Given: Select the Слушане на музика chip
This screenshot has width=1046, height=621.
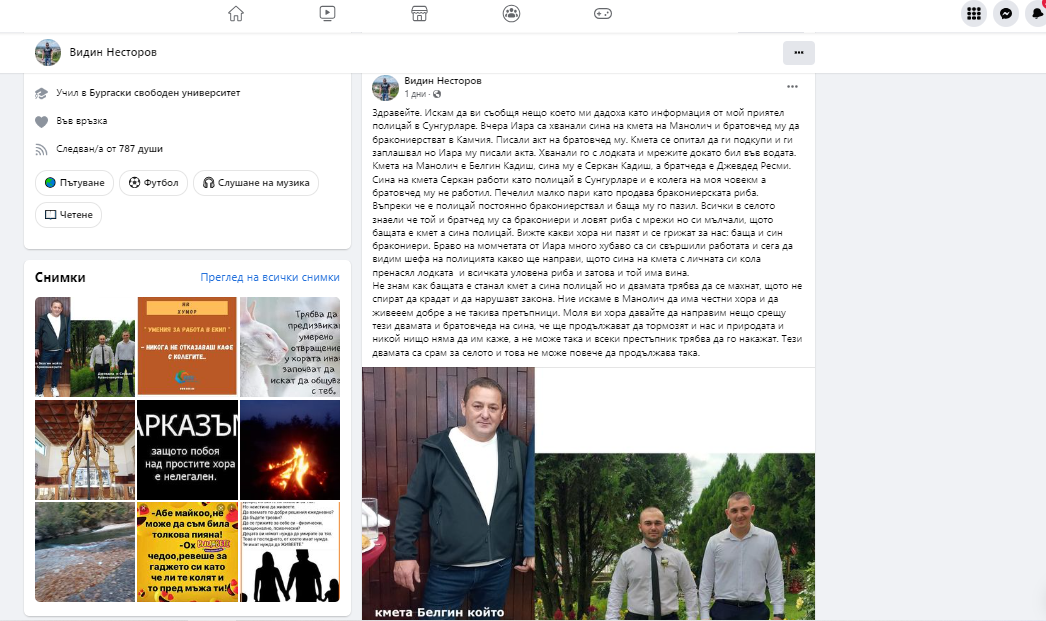Looking at the screenshot, I should pos(256,183).
